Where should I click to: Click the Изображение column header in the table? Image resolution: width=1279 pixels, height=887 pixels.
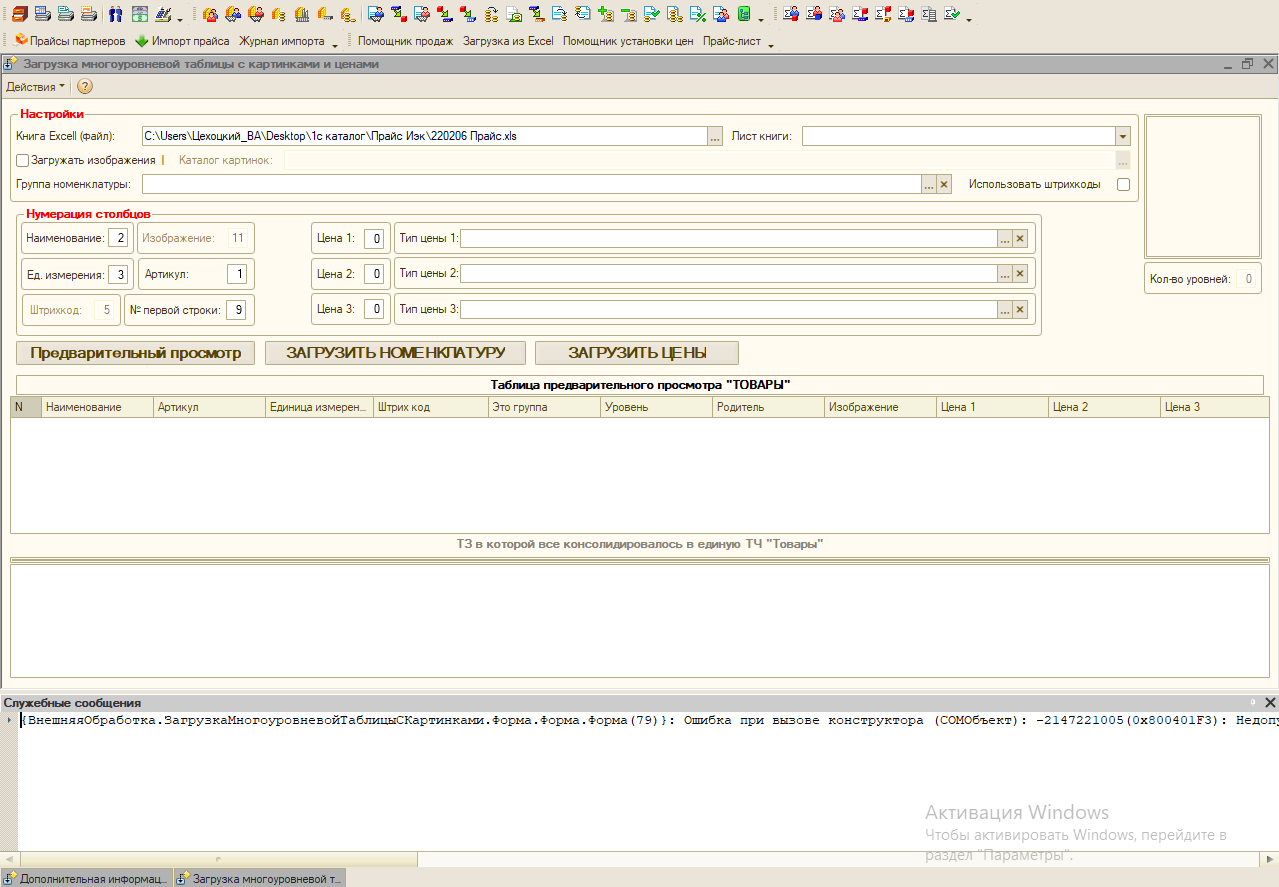coord(881,407)
